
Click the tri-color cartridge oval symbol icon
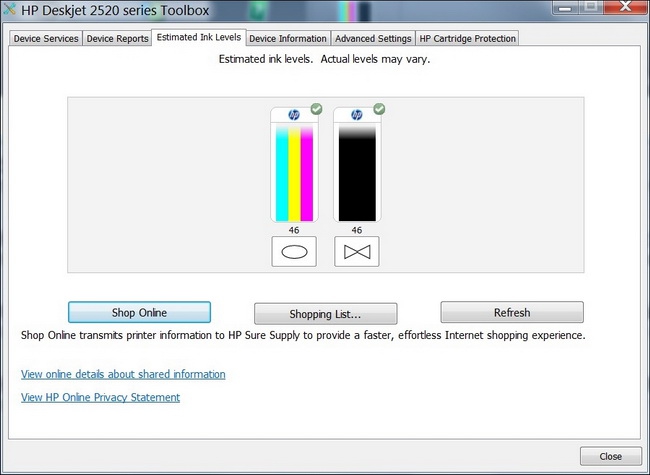294,252
